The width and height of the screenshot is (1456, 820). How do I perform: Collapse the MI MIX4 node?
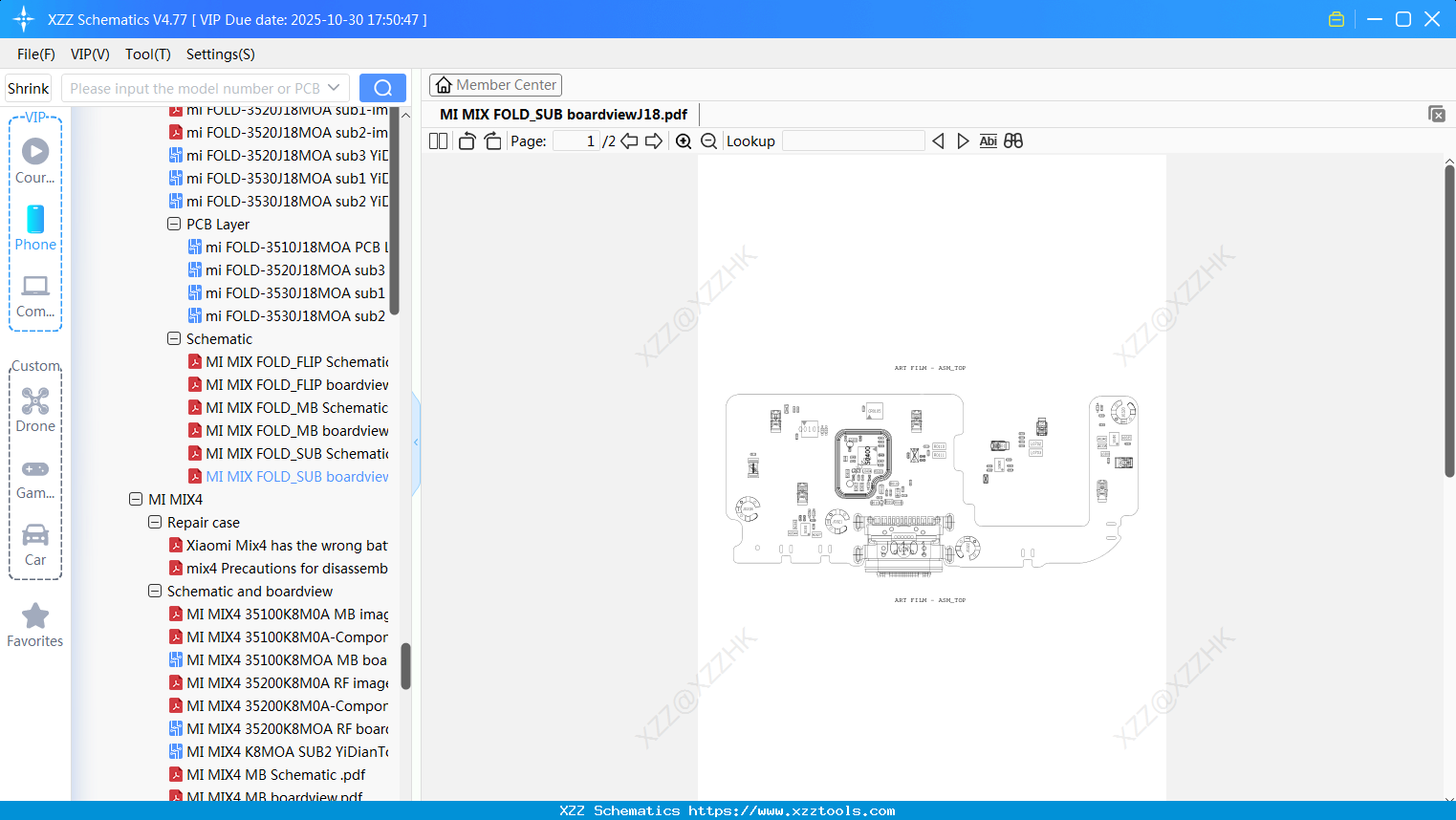point(135,499)
